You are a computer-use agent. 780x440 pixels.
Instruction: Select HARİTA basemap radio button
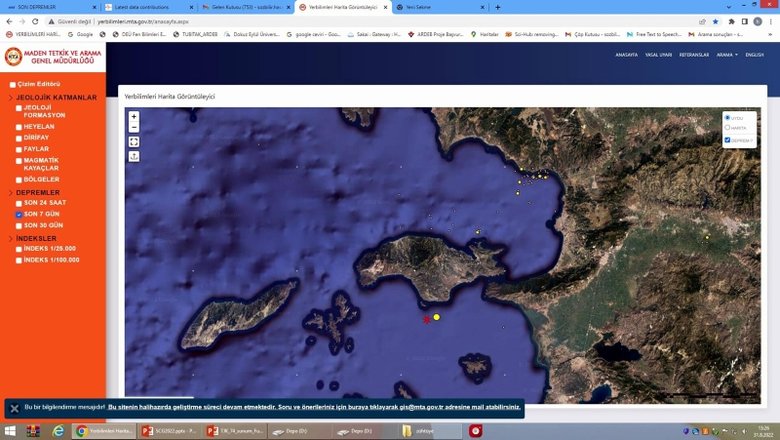pos(727,128)
